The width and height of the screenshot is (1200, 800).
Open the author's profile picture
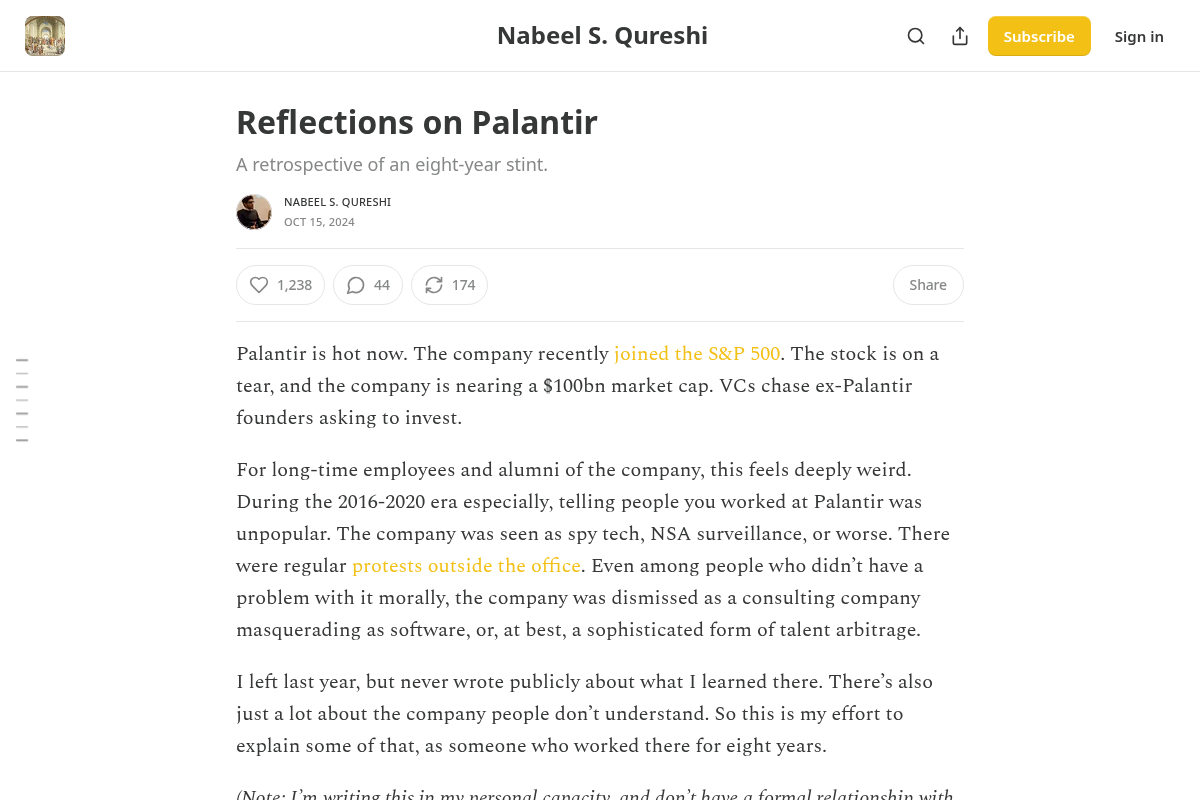[254, 212]
